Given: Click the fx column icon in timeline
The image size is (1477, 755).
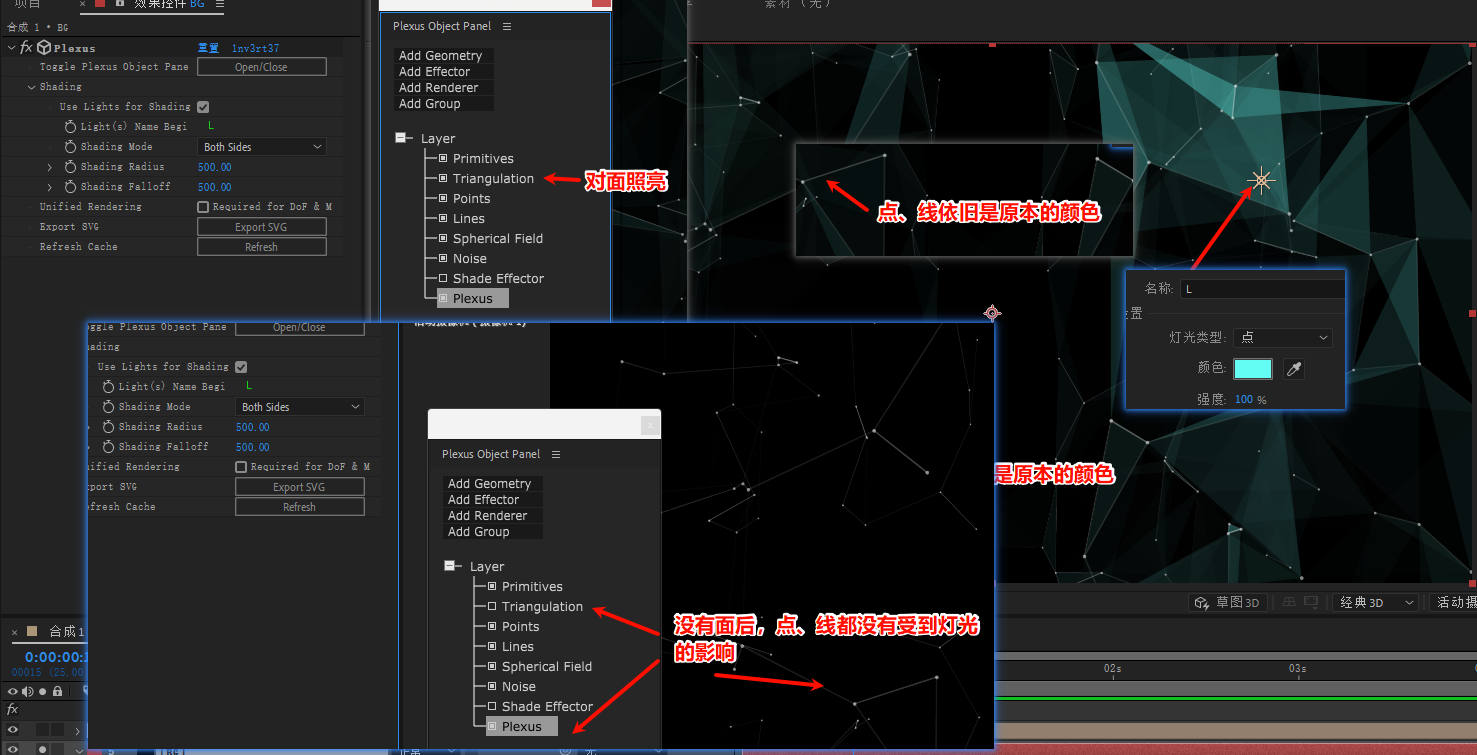Looking at the screenshot, I should pos(13,710).
